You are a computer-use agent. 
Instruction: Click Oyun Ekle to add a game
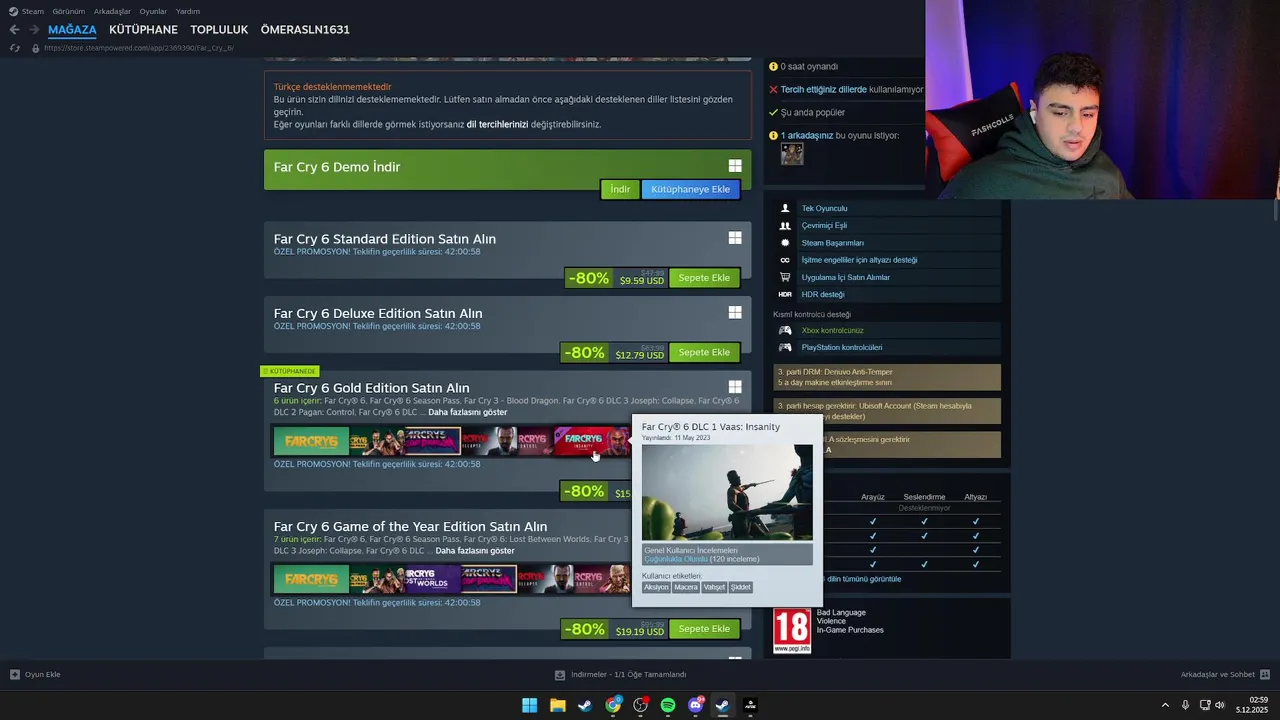tap(35, 675)
